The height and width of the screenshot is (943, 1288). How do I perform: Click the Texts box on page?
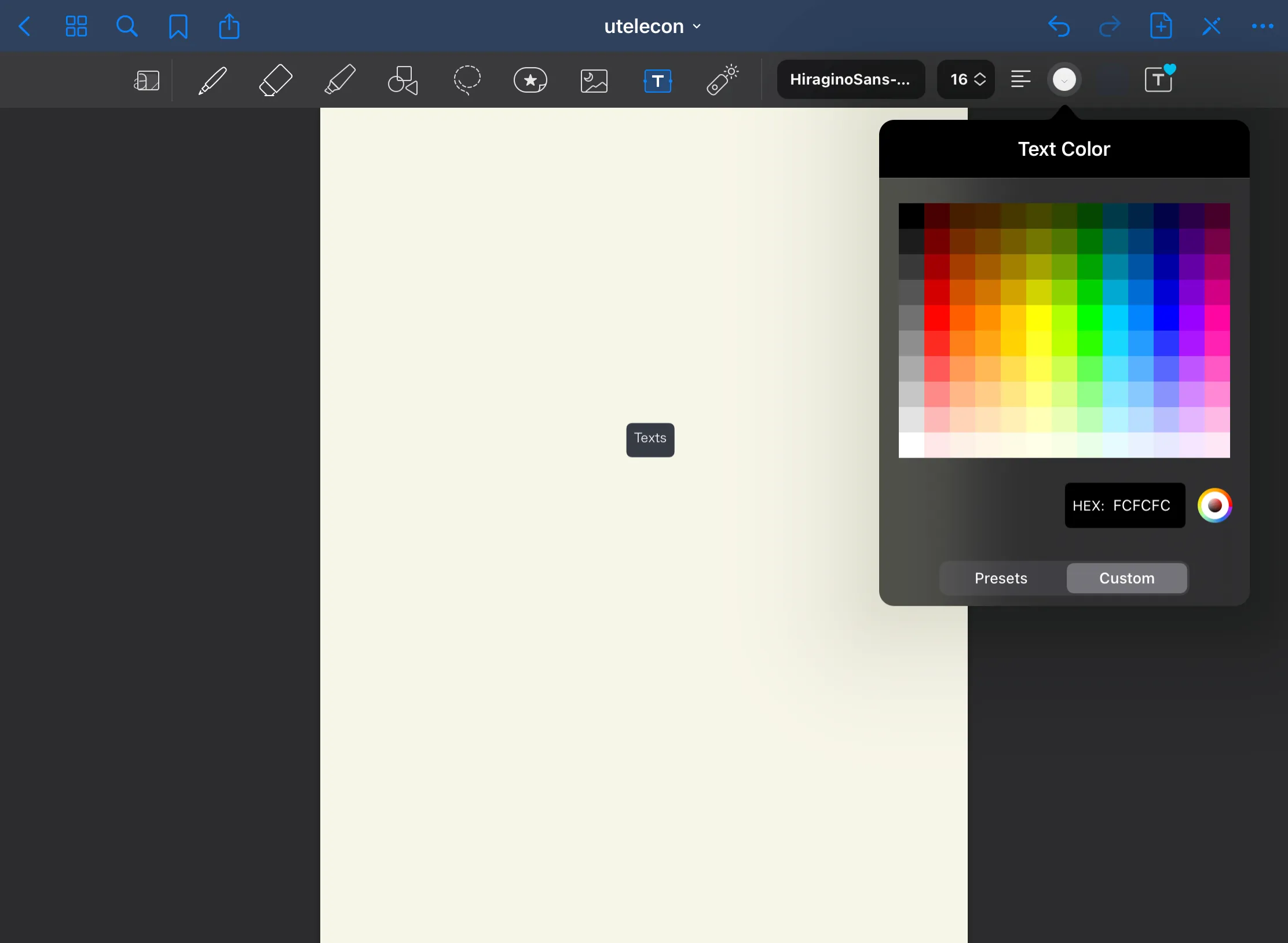click(x=650, y=439)
